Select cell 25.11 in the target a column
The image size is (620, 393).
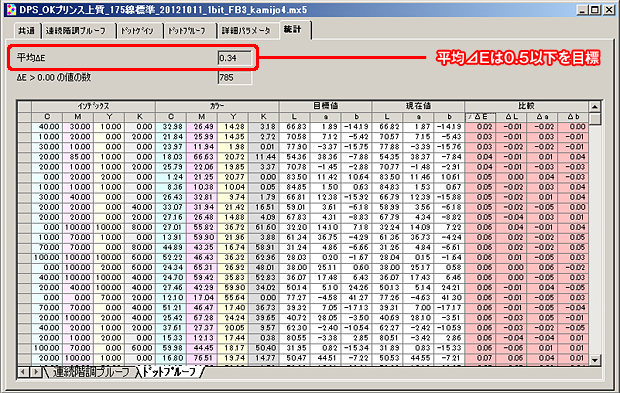325,268
